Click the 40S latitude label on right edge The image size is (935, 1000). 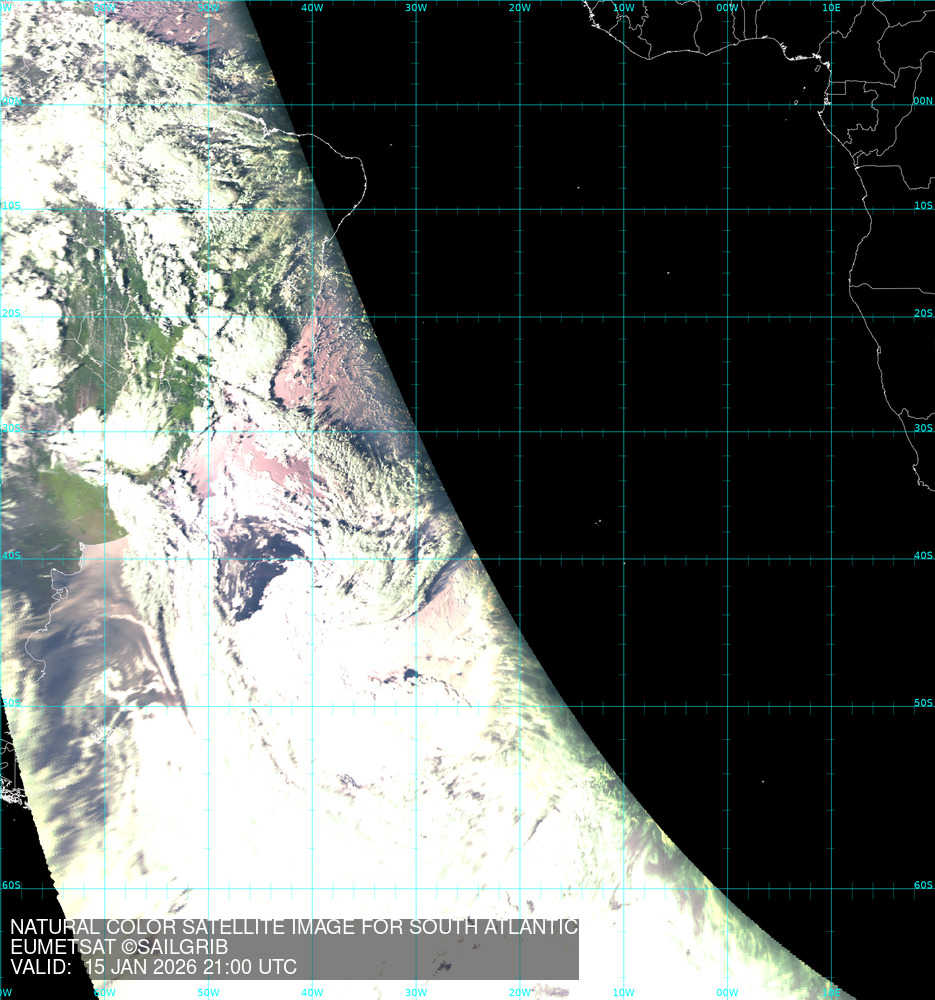pyautogui.click(x=922, y=556)
